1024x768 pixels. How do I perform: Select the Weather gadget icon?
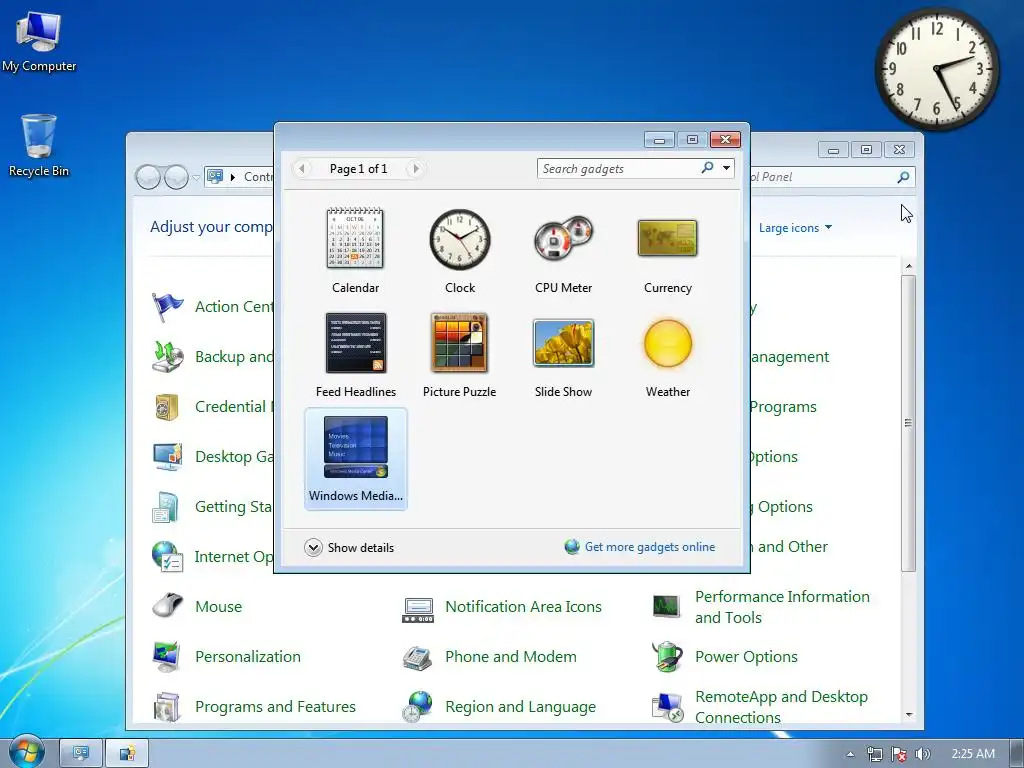point(667,344)
